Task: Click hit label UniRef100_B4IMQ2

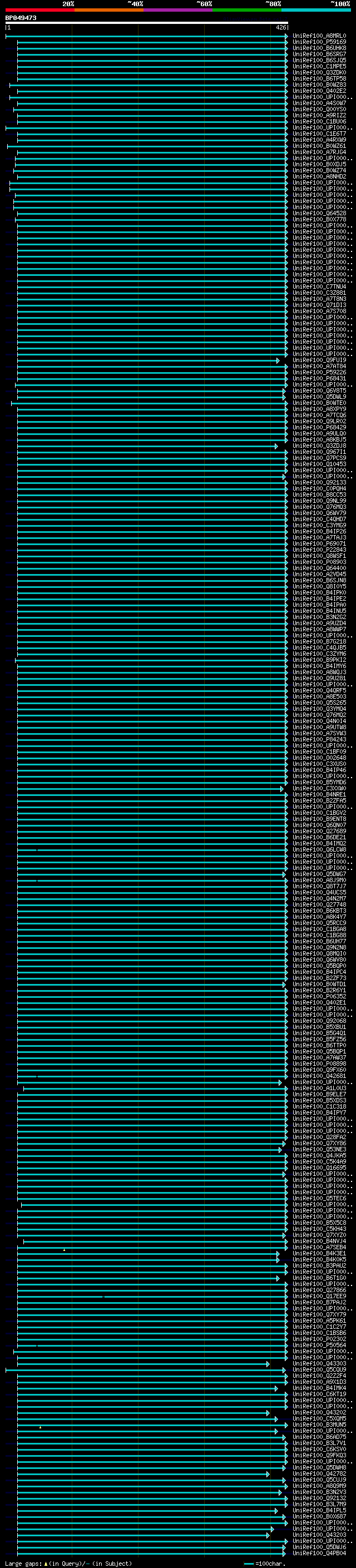Action: [x=319, y=843]
